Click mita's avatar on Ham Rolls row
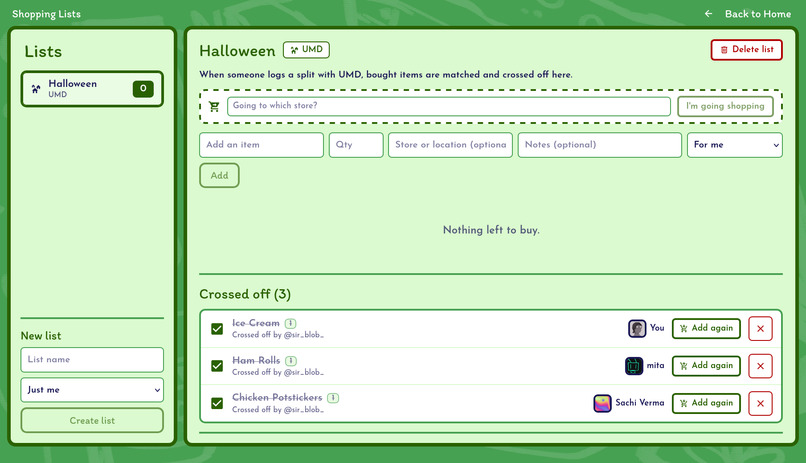Image resolution: width=806 pixels, height=463 pixels. click(x=634, y=366)
